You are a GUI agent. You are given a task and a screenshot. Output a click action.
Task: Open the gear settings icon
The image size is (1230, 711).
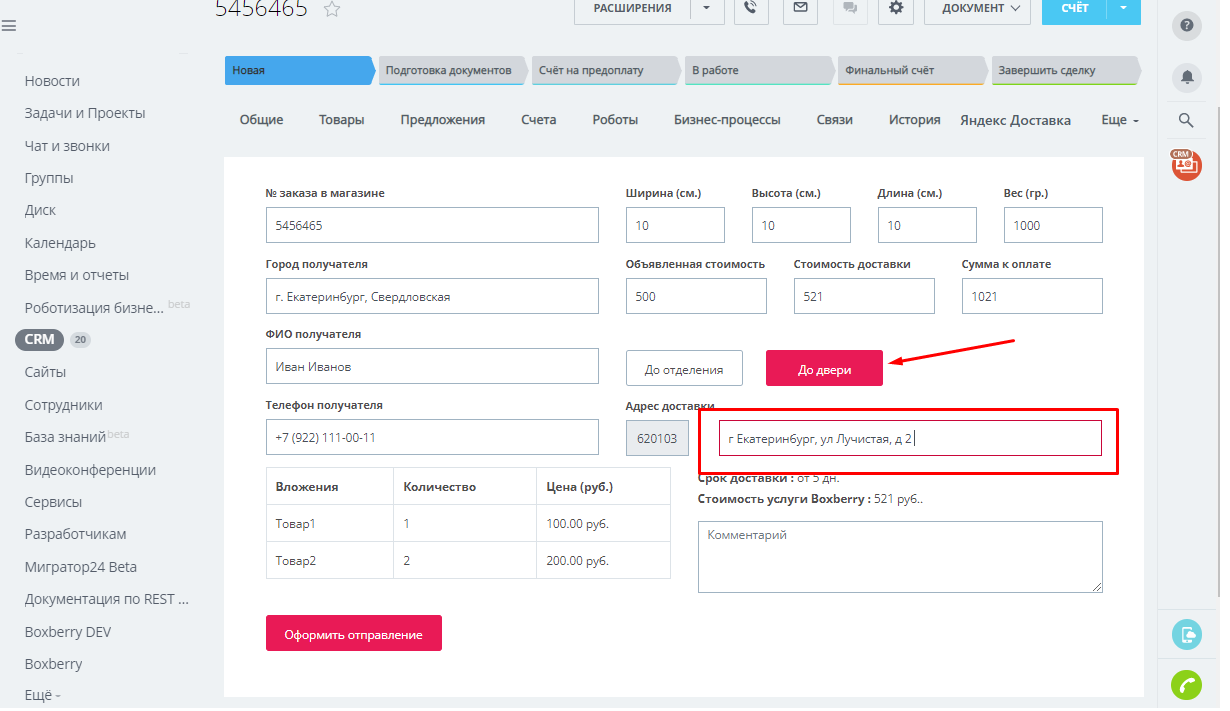click(x=896, y=9)
